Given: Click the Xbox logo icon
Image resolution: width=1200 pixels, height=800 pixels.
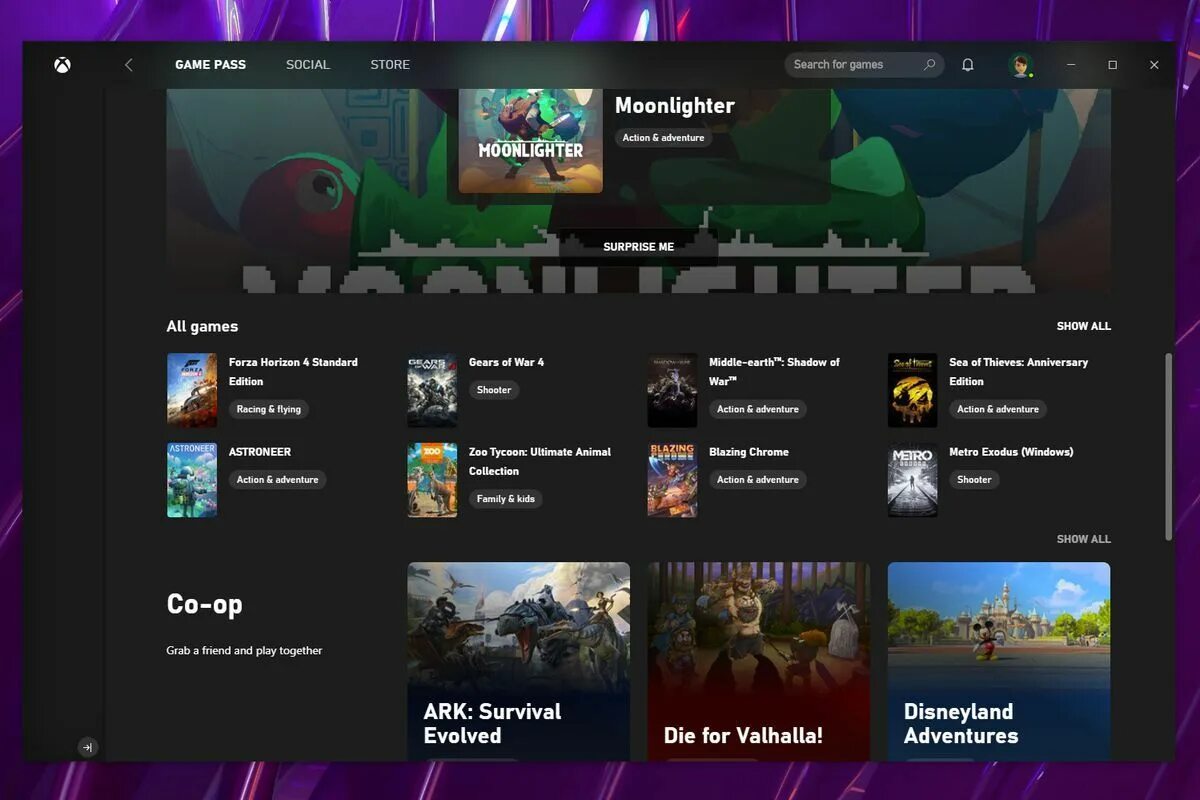Looking at the screenshot, I should (62, 65).
